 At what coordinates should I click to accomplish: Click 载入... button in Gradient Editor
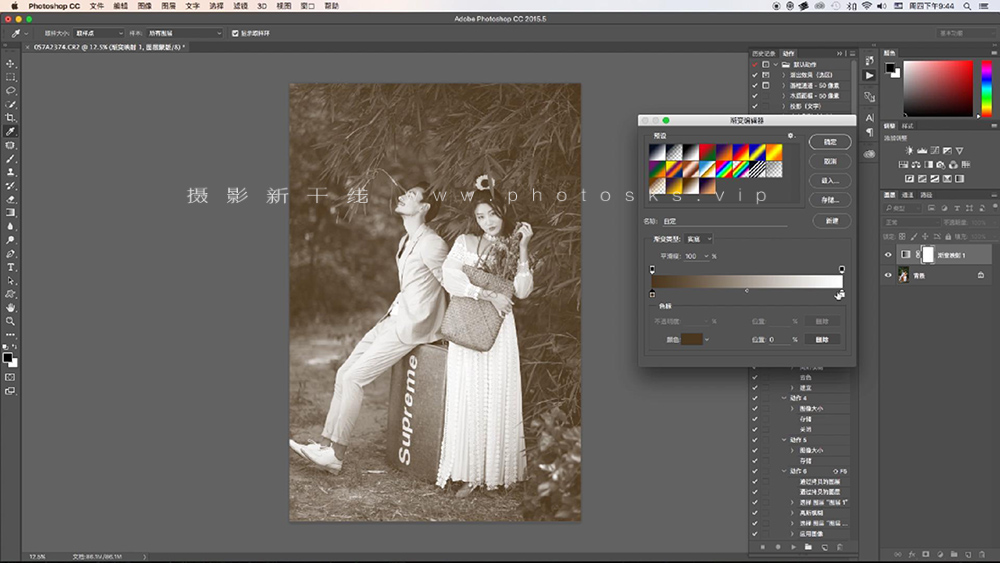click(x=830, y=180)
